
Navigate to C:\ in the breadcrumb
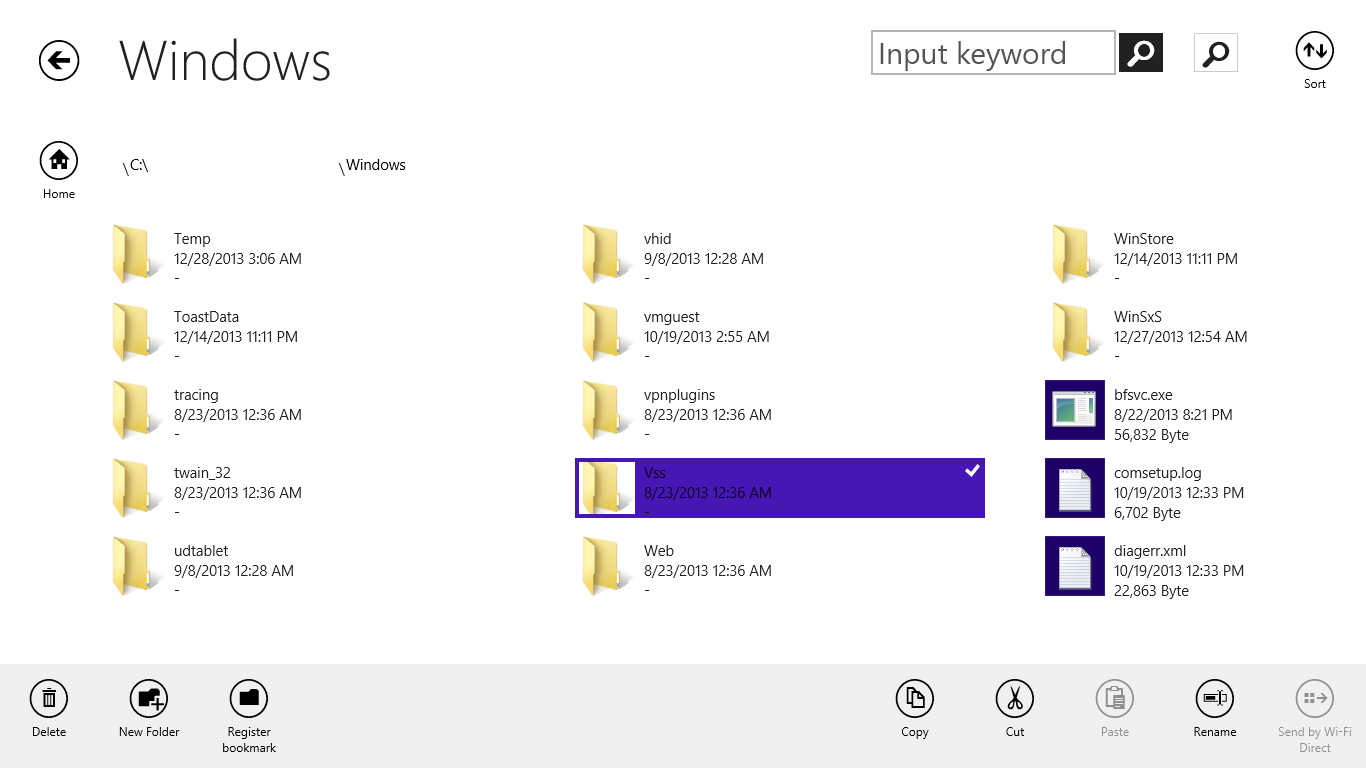click(x=139, y=166)
